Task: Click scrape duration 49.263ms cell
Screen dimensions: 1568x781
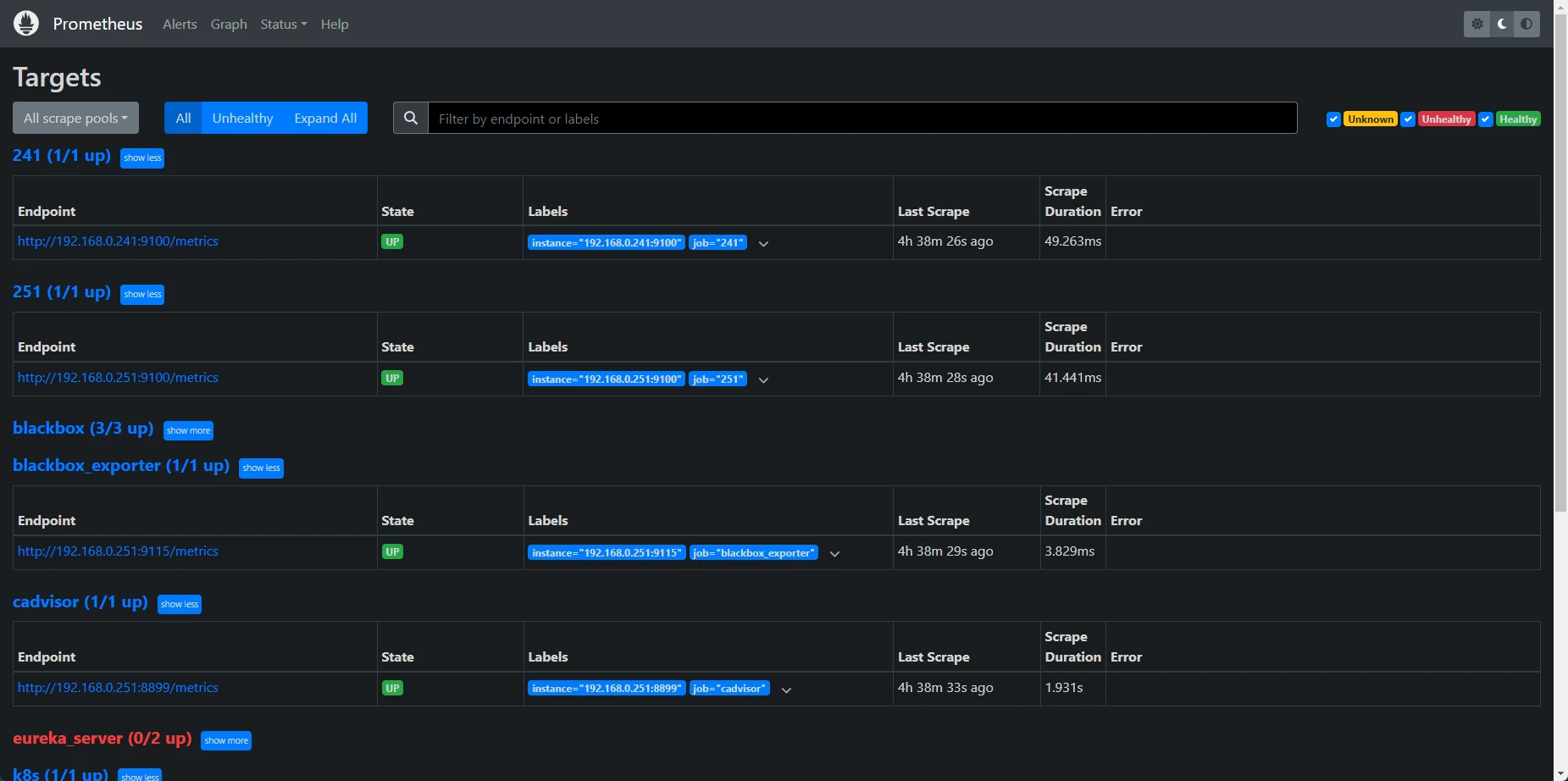Action: point(1072,241)
